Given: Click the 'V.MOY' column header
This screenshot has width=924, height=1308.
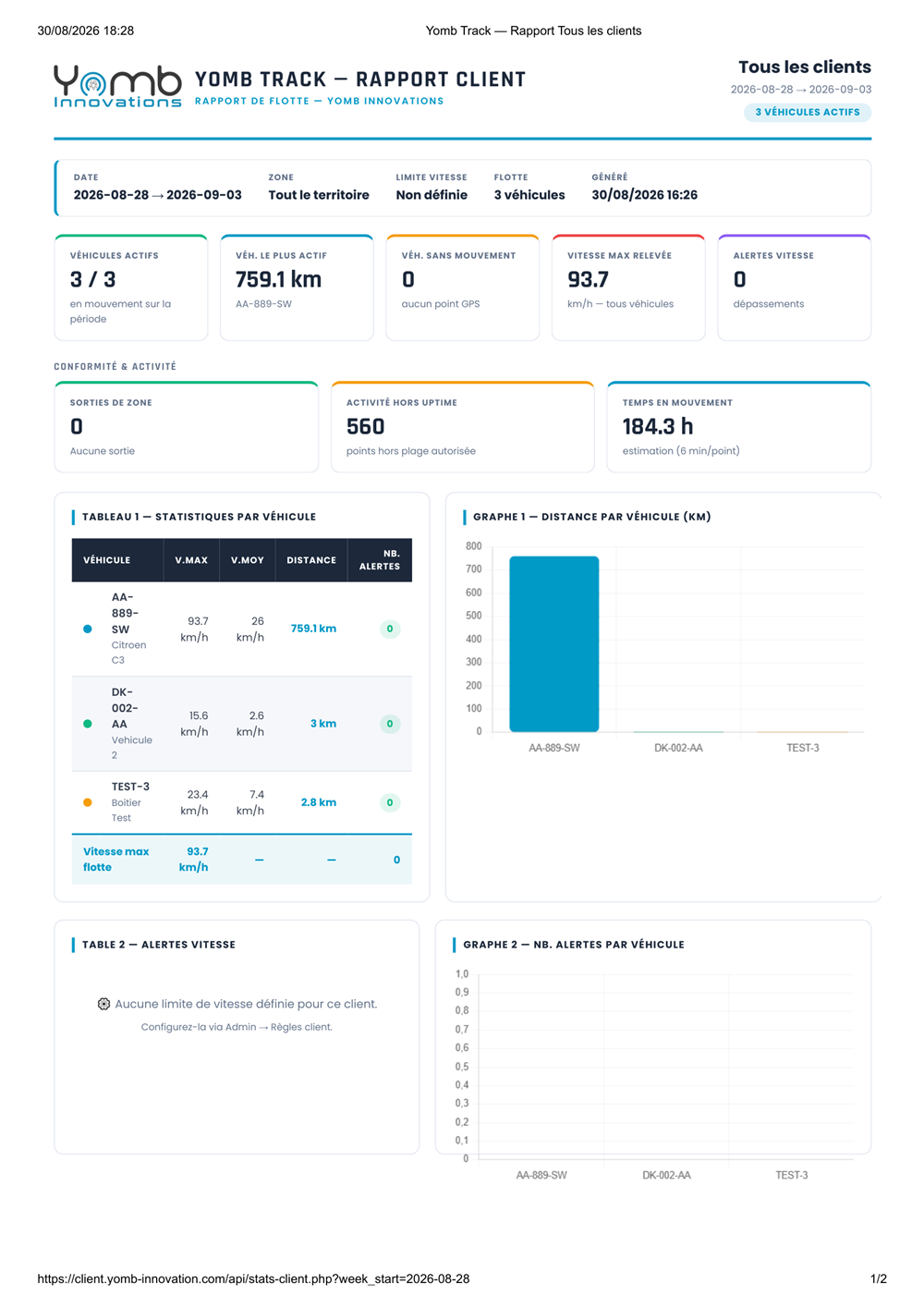Looking at the screenshot, I should [248, 560].
